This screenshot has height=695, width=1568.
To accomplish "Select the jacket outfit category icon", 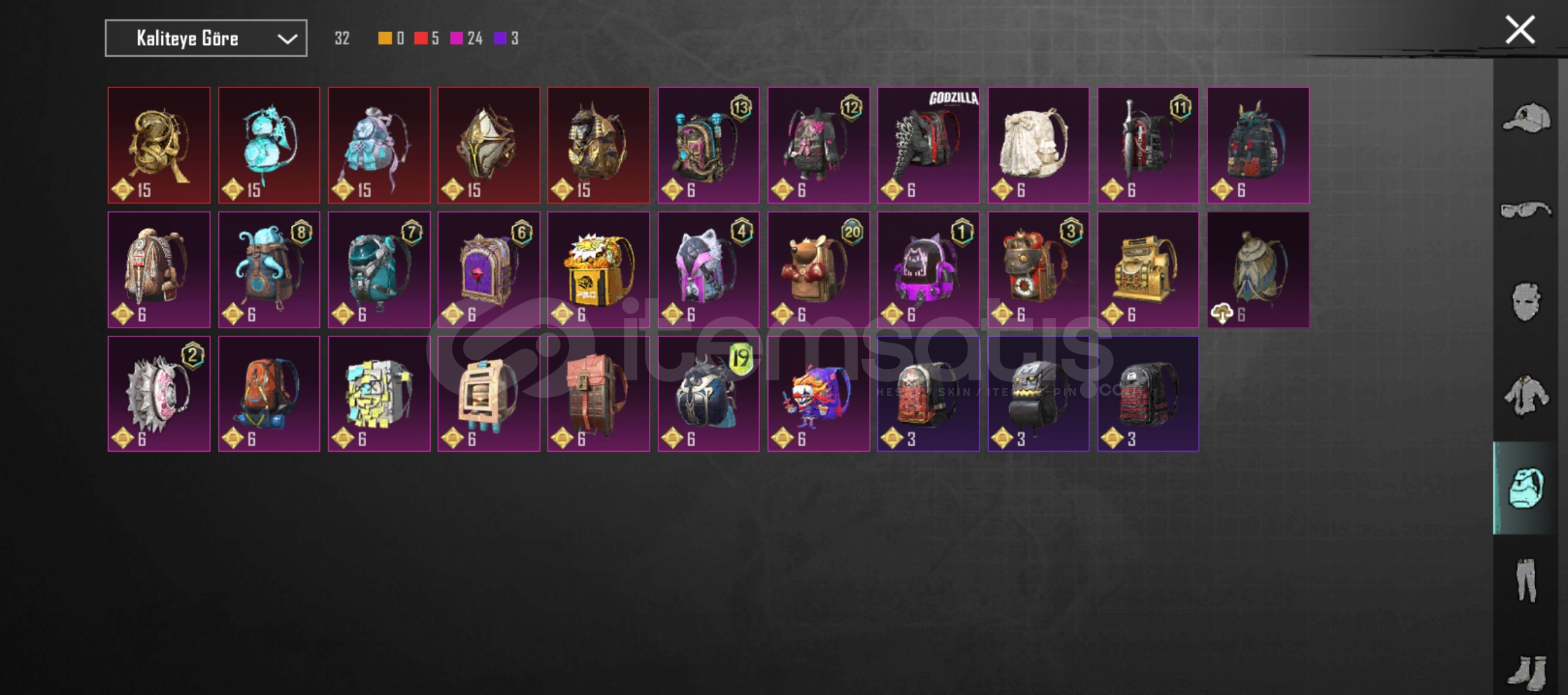I will coord(1526,395).
